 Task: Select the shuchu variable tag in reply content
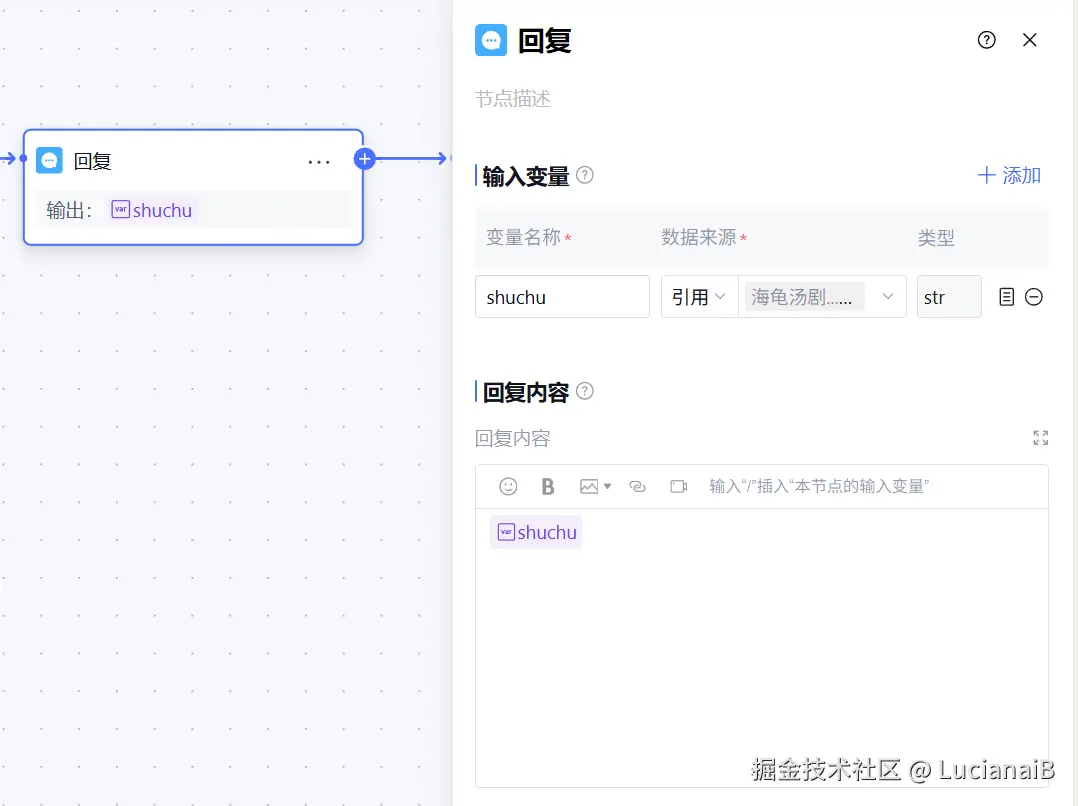pyautogui.click(x=536, y=532)
